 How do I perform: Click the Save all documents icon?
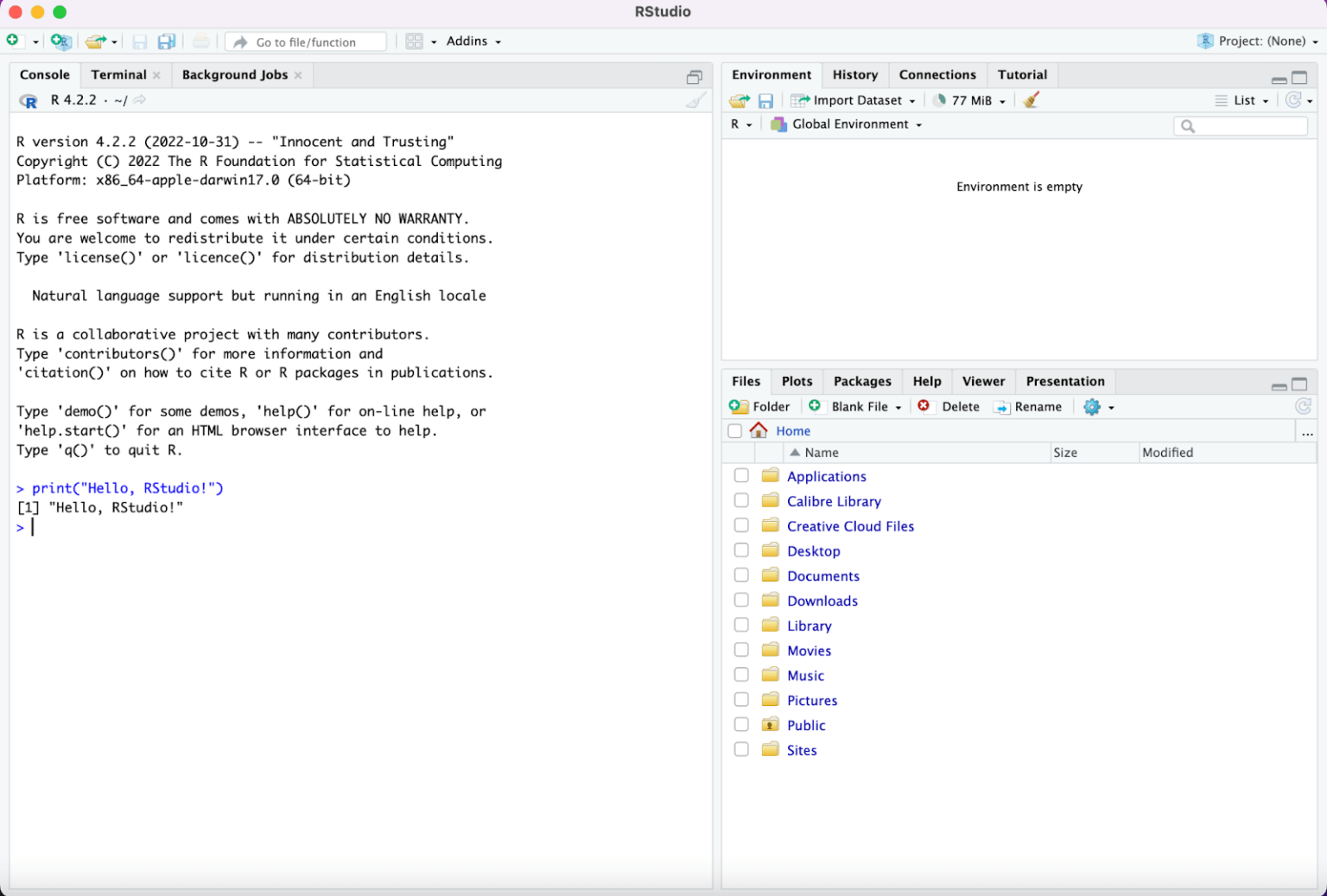pyautogui.click(x=167, y=41)
